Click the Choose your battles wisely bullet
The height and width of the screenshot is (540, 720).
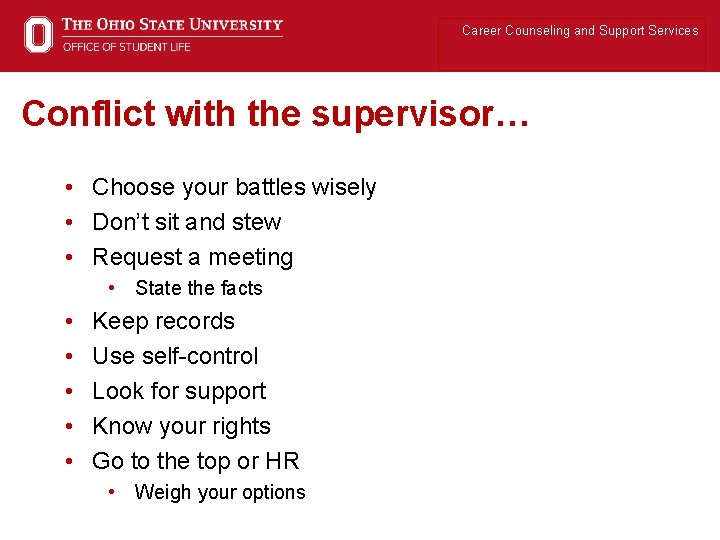[x=234, y=187]
